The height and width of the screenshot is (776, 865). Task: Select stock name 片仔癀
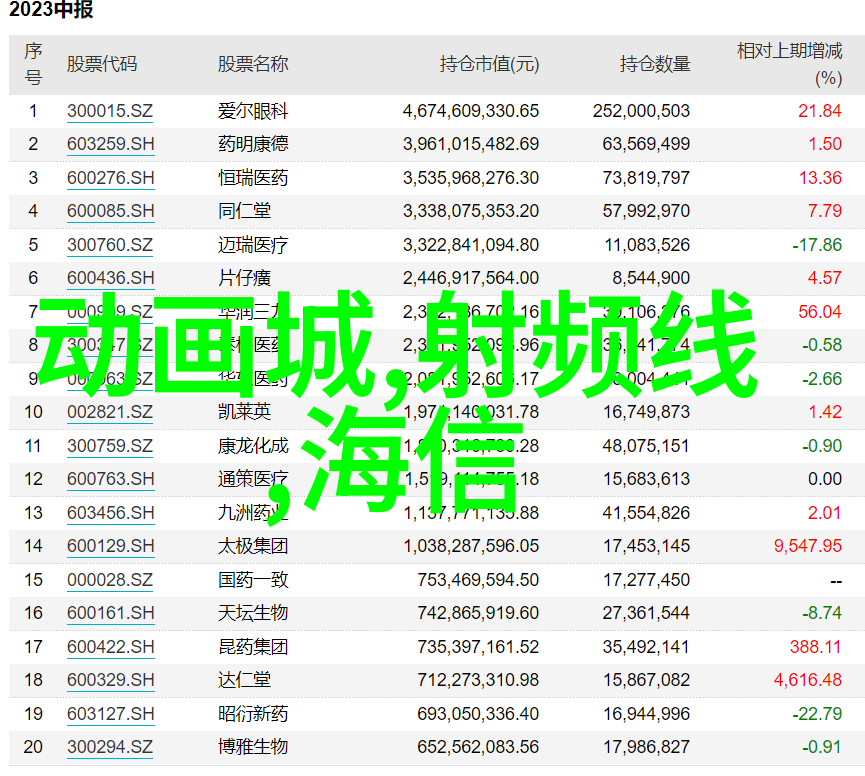tap(244, 278)
